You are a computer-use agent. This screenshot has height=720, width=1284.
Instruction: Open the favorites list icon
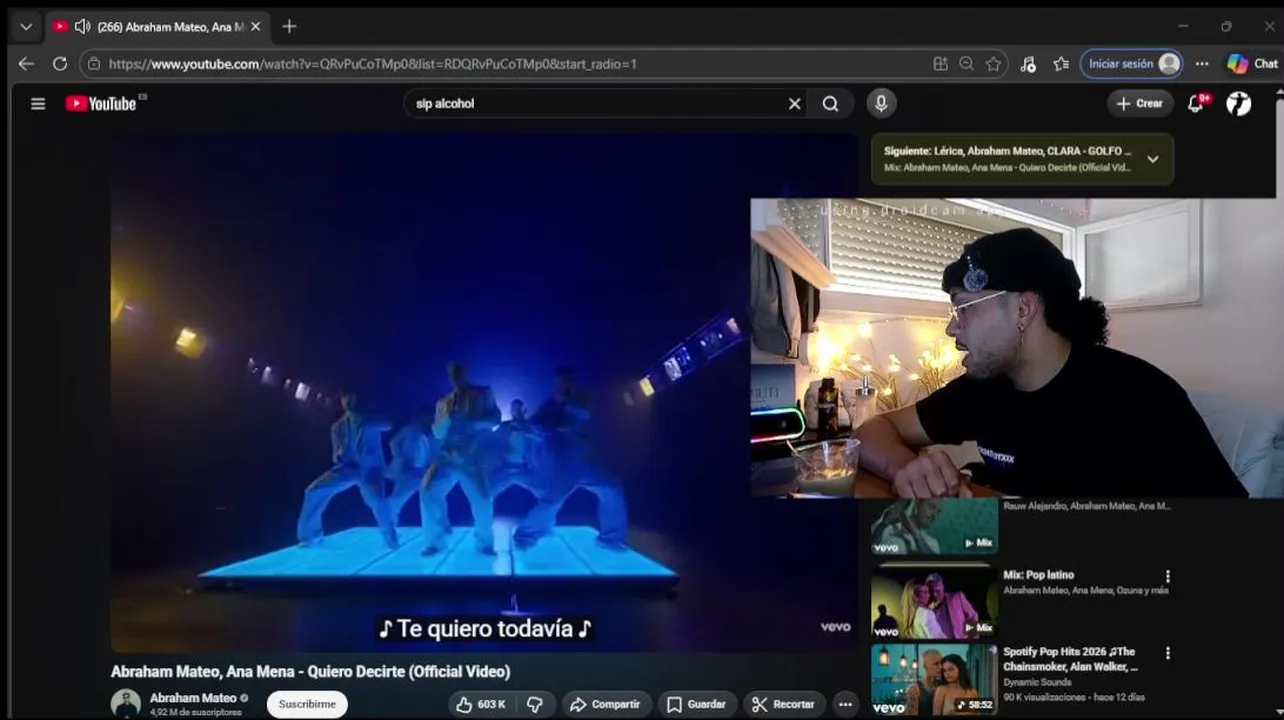coord(1061,64)
